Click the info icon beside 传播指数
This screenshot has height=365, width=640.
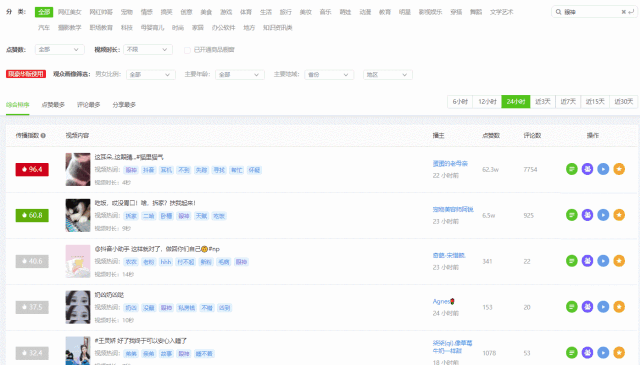(43, 136)
